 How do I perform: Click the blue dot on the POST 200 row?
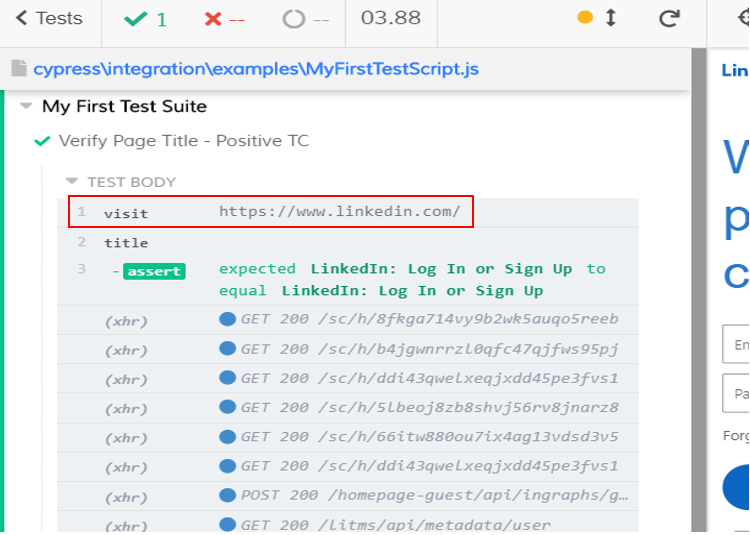pyautogui.click(x=227, y=495)
